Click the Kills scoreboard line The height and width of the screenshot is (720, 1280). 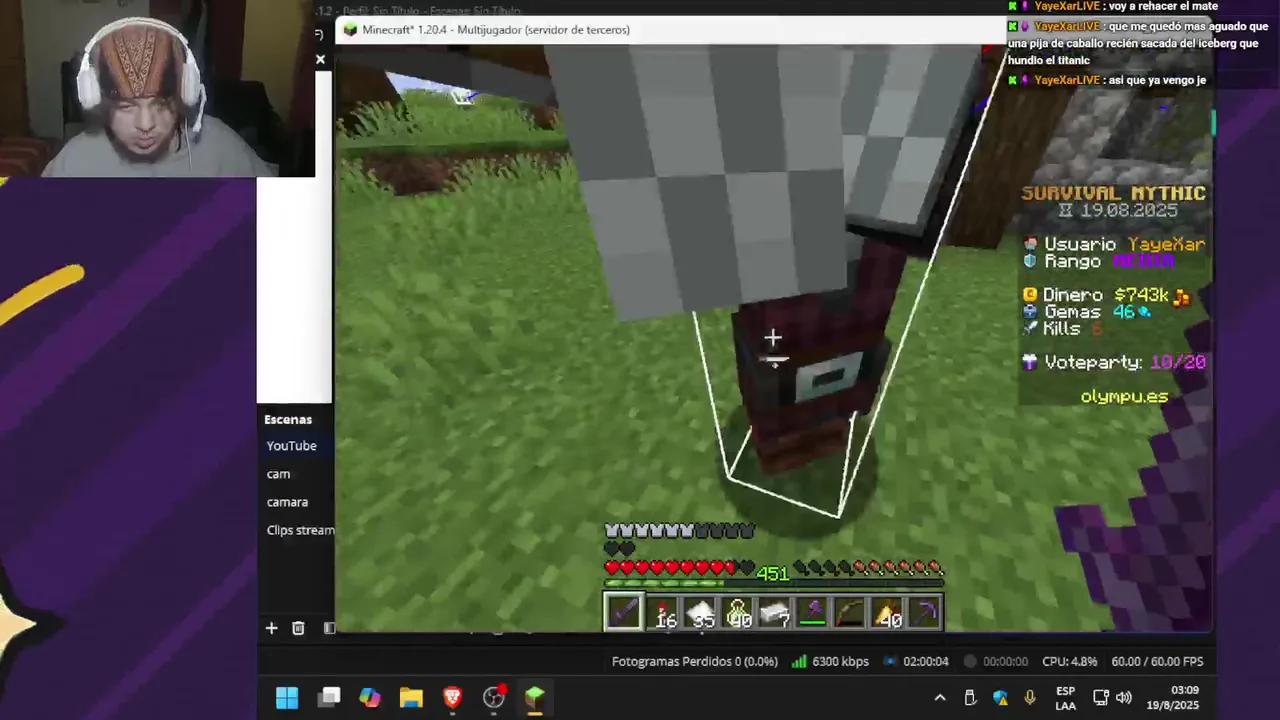[1063, 329]
